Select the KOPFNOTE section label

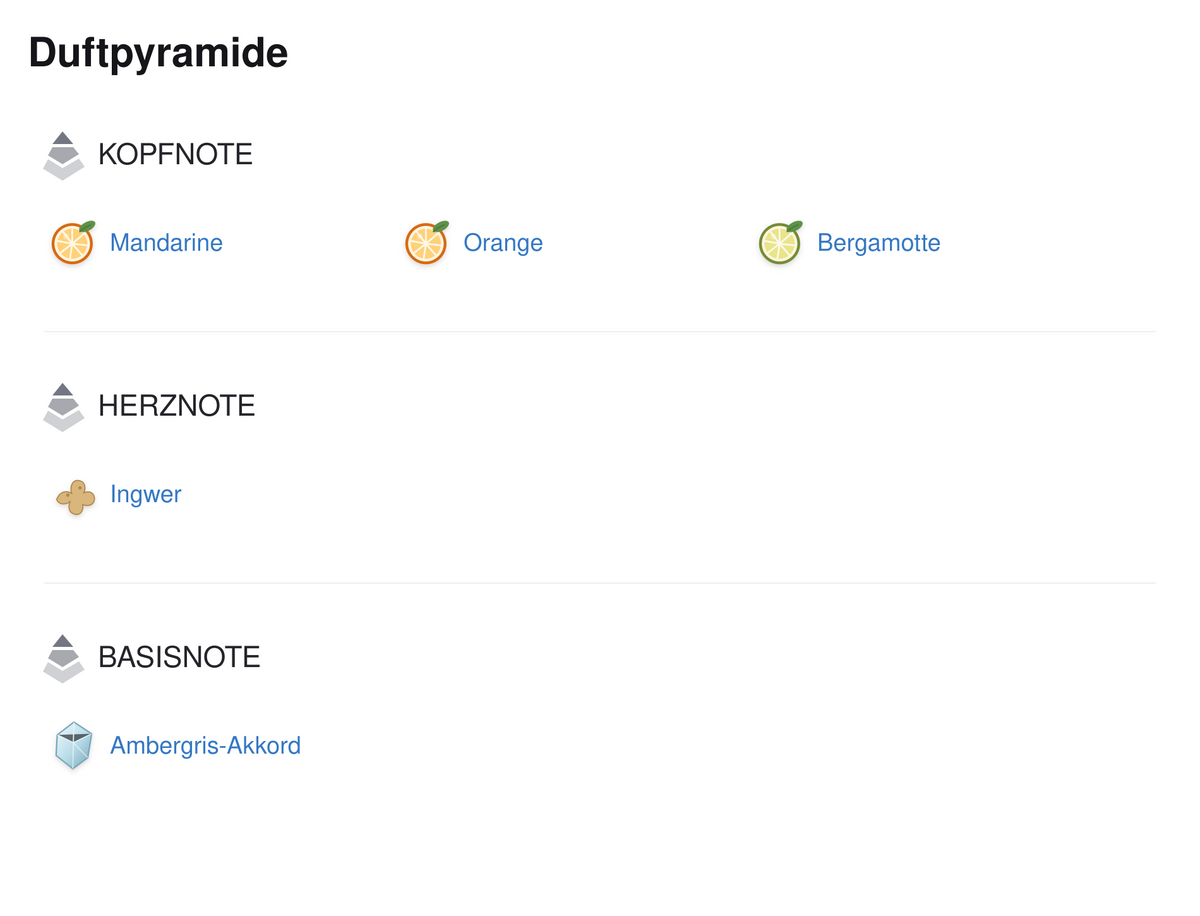point(175,154)
